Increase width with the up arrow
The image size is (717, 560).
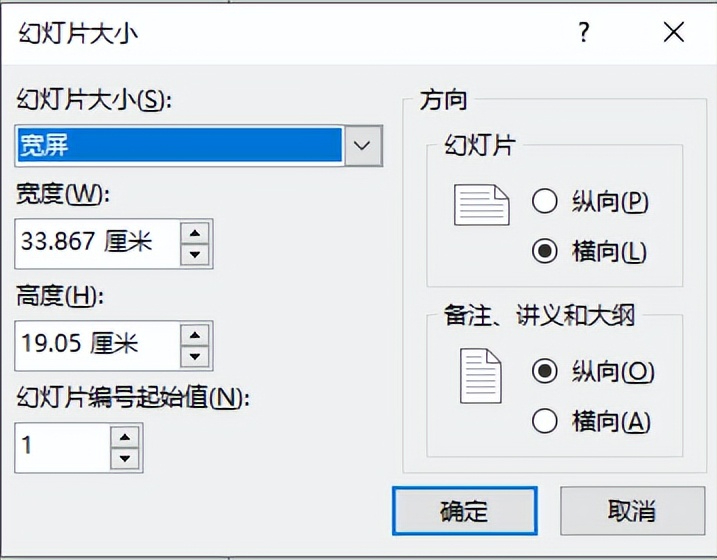[x=195, y=233]
